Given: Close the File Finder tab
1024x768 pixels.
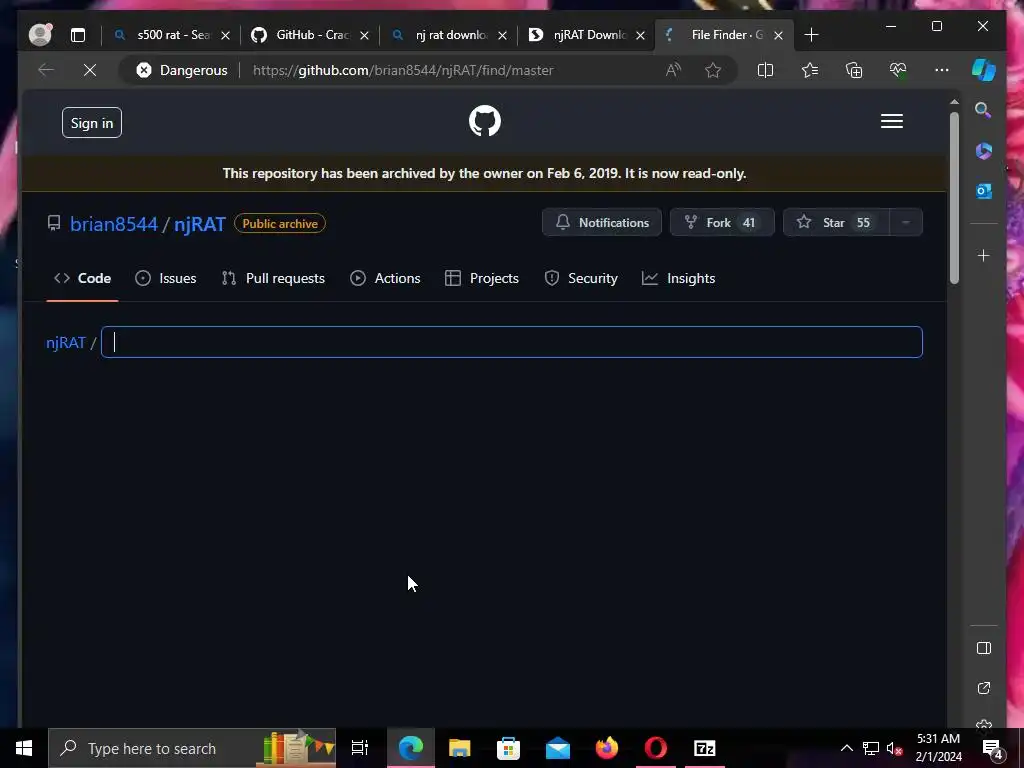Looking at the screenshot, I should pos(778,35).
